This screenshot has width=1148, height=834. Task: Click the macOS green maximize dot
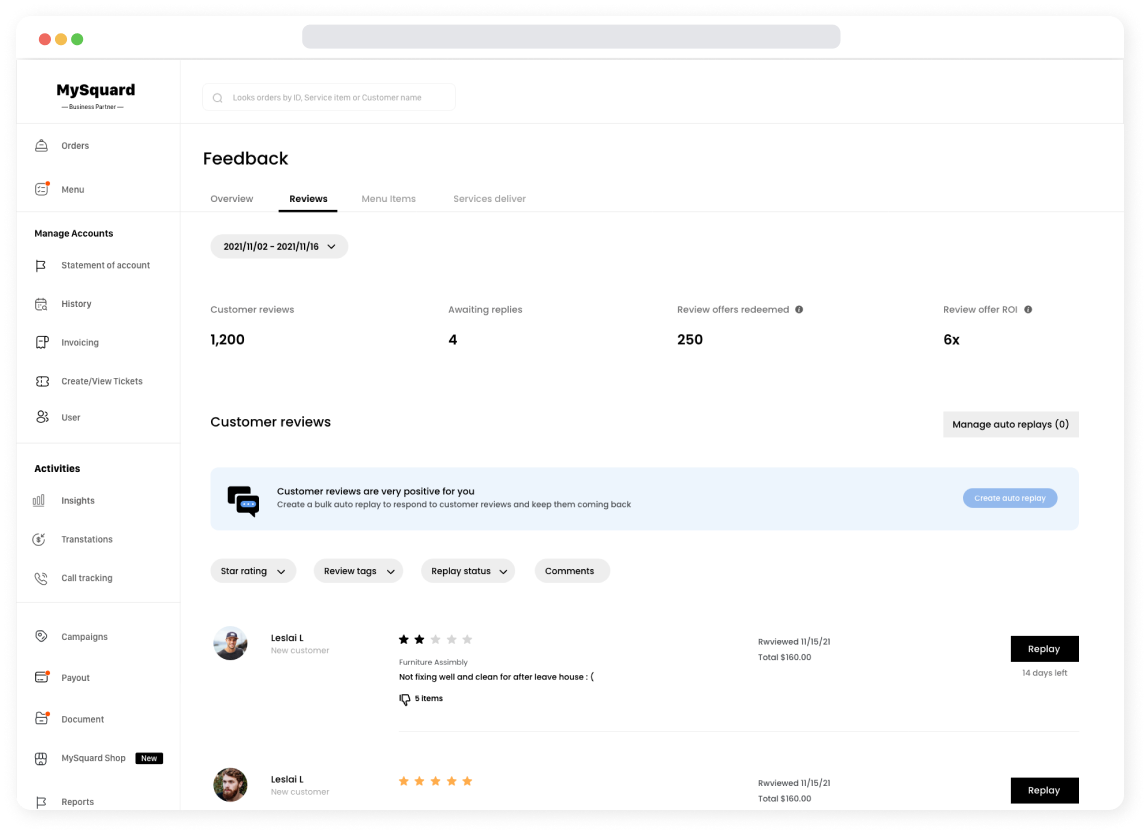(77, 39)
